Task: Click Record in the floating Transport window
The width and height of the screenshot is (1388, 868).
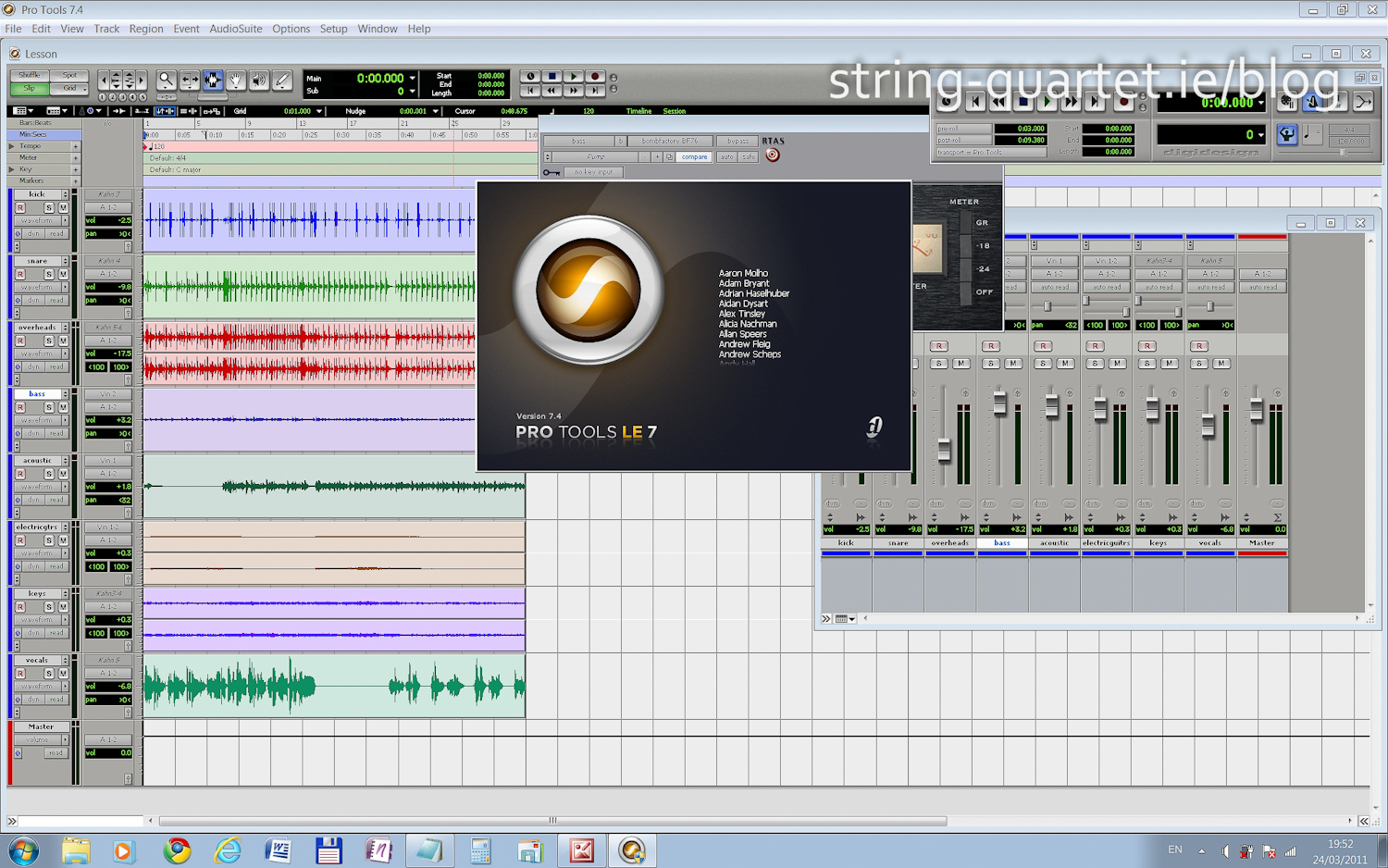Action: pyautogui.click(x=1123, y=102)
